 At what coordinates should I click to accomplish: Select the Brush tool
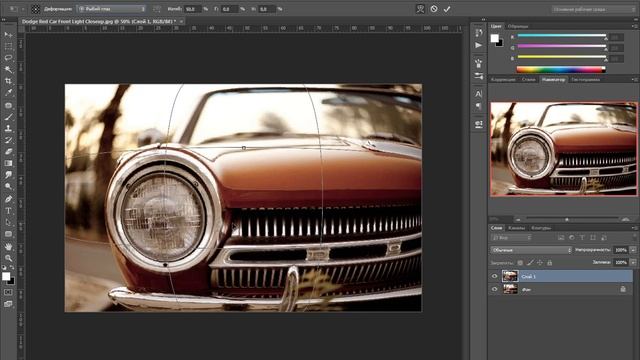(x=8, y=117)
